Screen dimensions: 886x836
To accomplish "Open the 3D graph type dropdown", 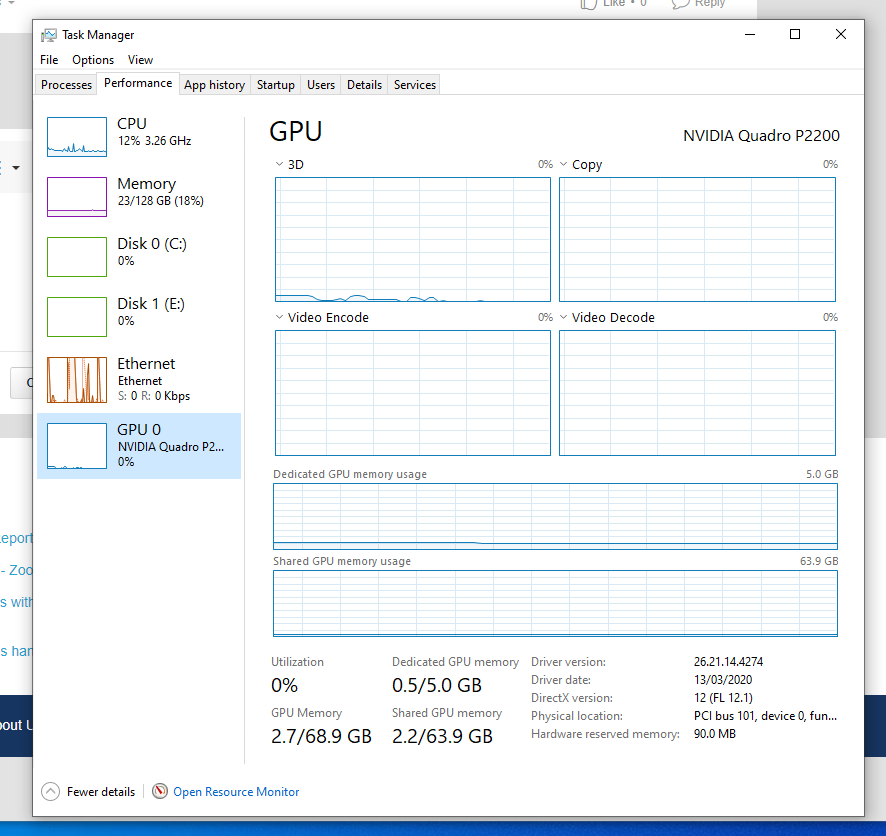I will (x=279, y=164).
